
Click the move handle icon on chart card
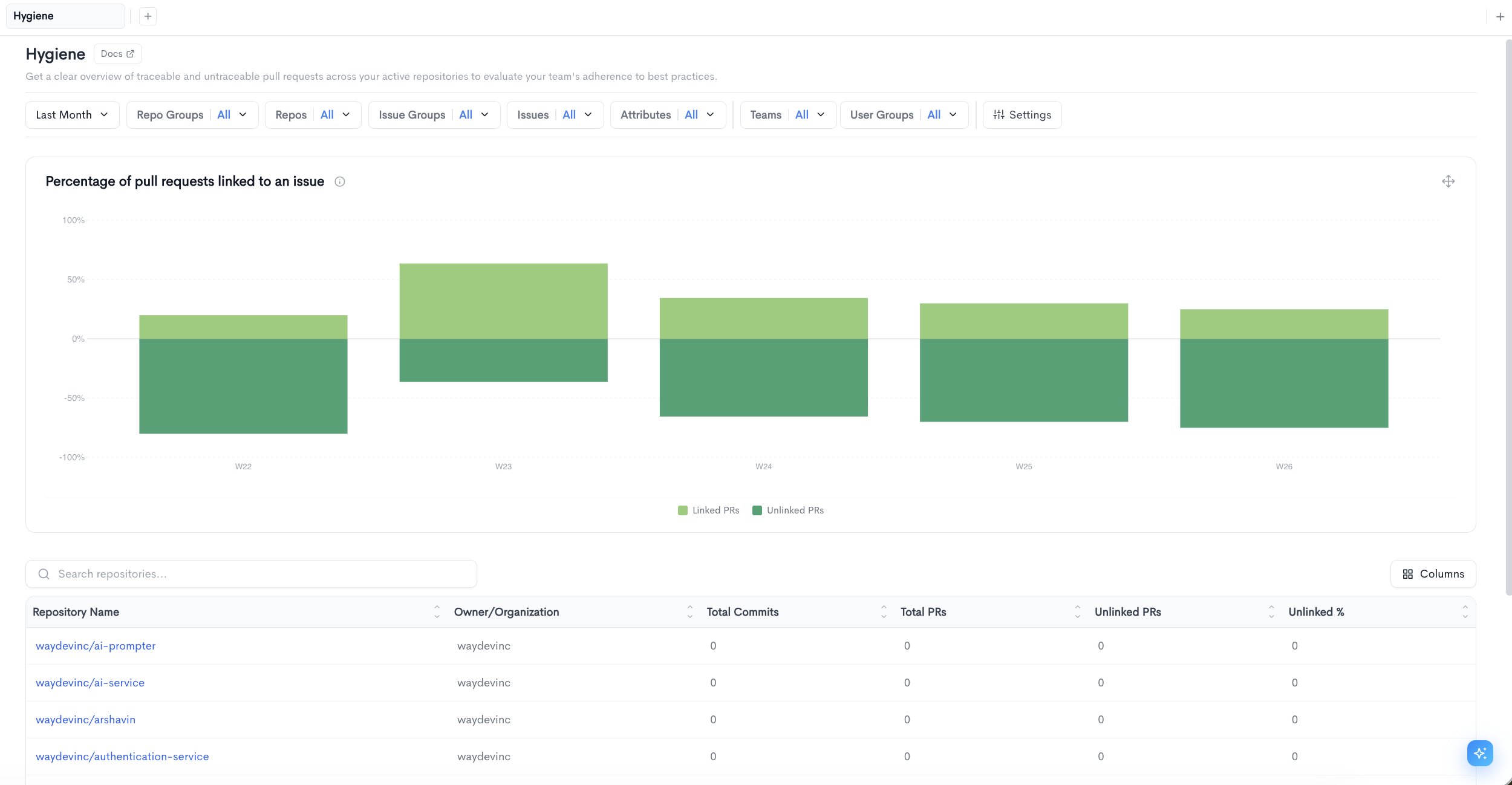point(1448,181)
